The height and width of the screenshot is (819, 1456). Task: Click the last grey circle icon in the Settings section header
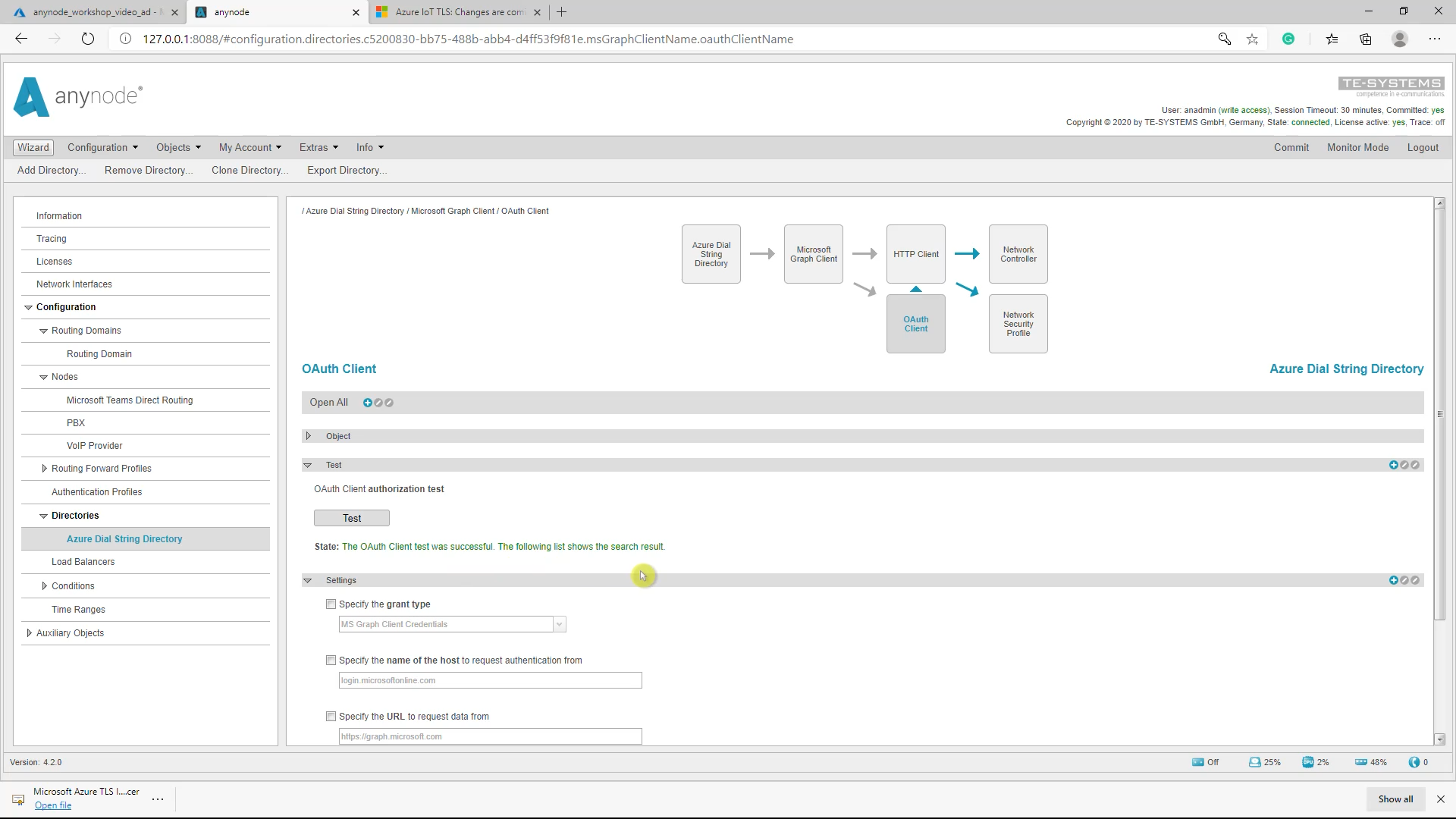pyautogui.click(x=1415, y=580)
